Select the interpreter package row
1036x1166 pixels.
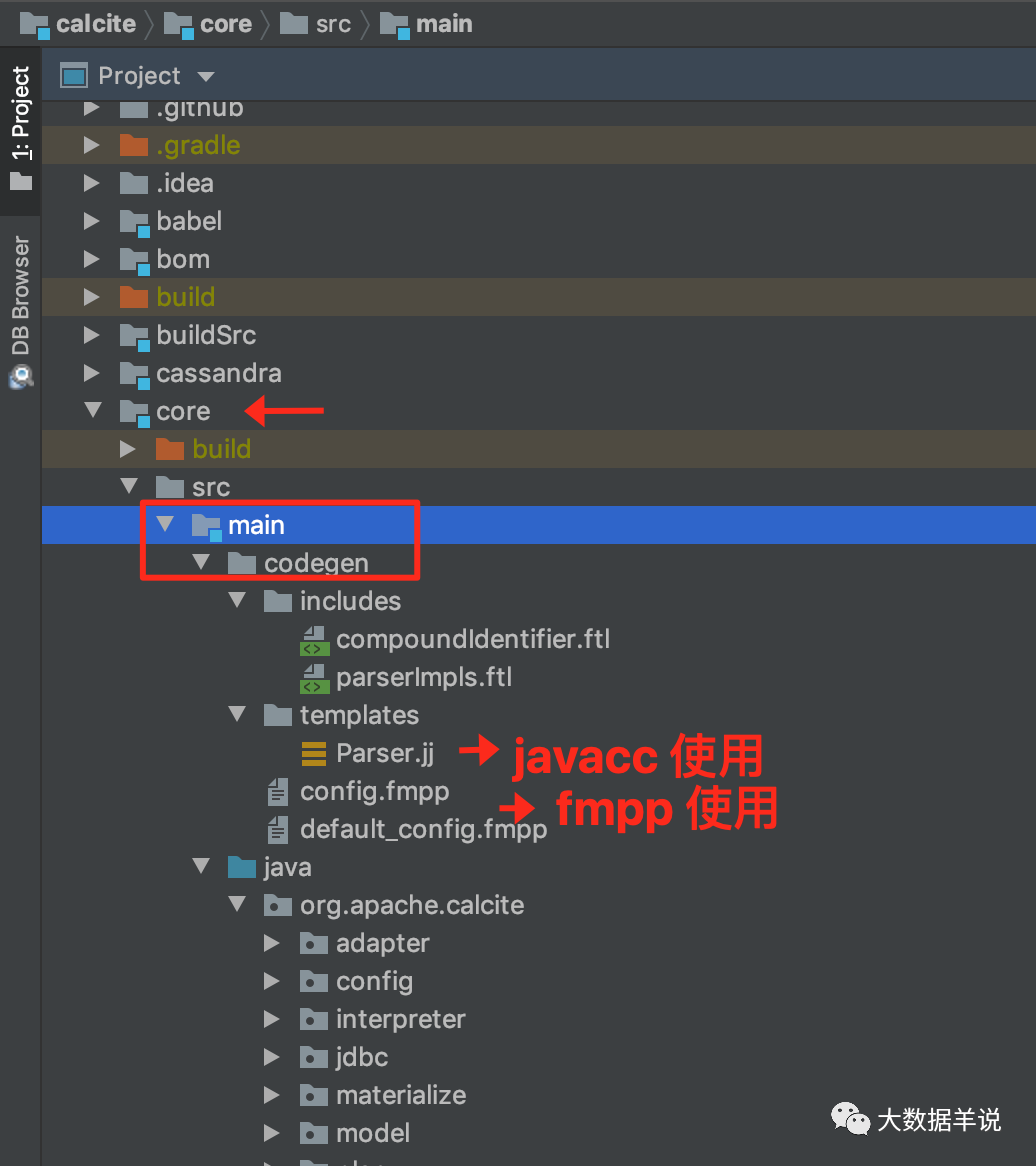coord(538,1019)
